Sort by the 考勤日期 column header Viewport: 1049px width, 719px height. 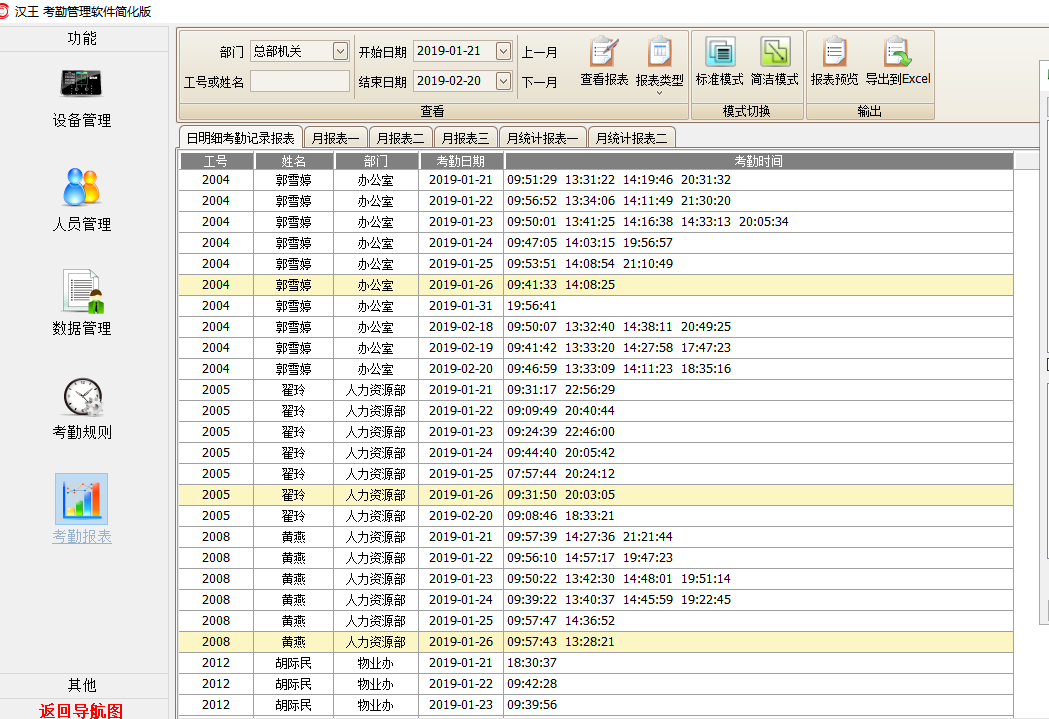[x=461, y=161]
